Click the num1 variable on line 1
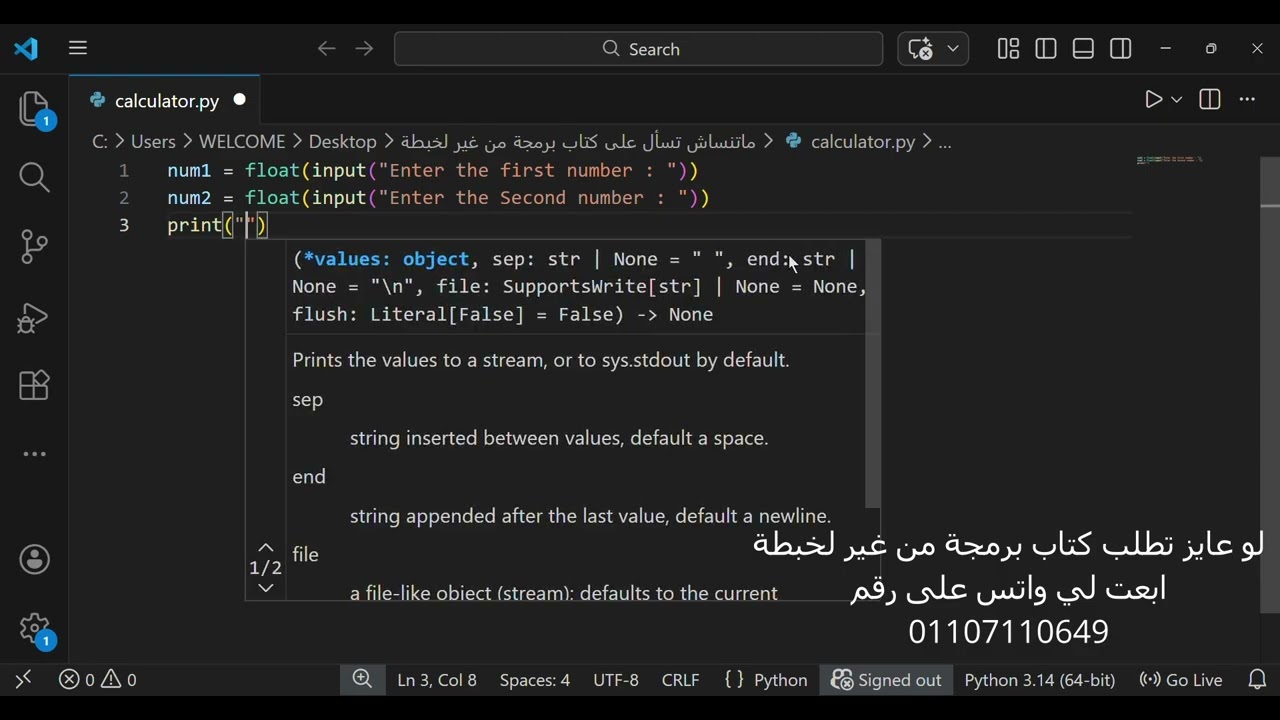 click(x=189, y=171)
